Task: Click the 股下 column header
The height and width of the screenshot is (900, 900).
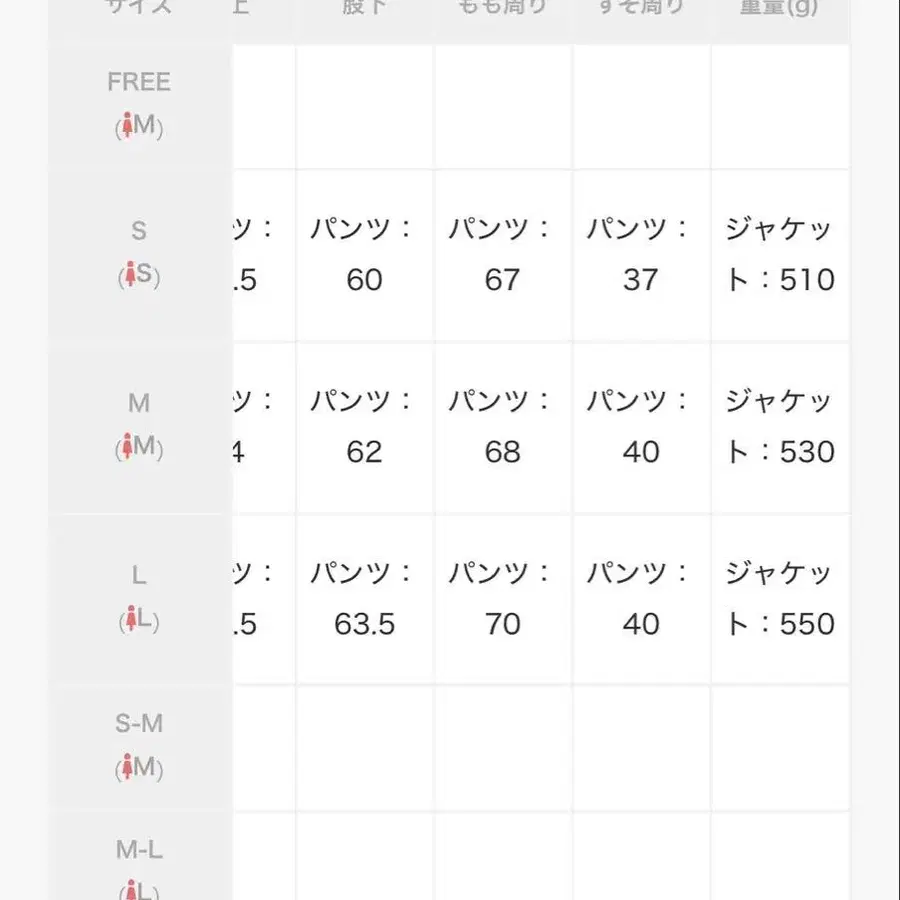Action: (x=364, y=8)
